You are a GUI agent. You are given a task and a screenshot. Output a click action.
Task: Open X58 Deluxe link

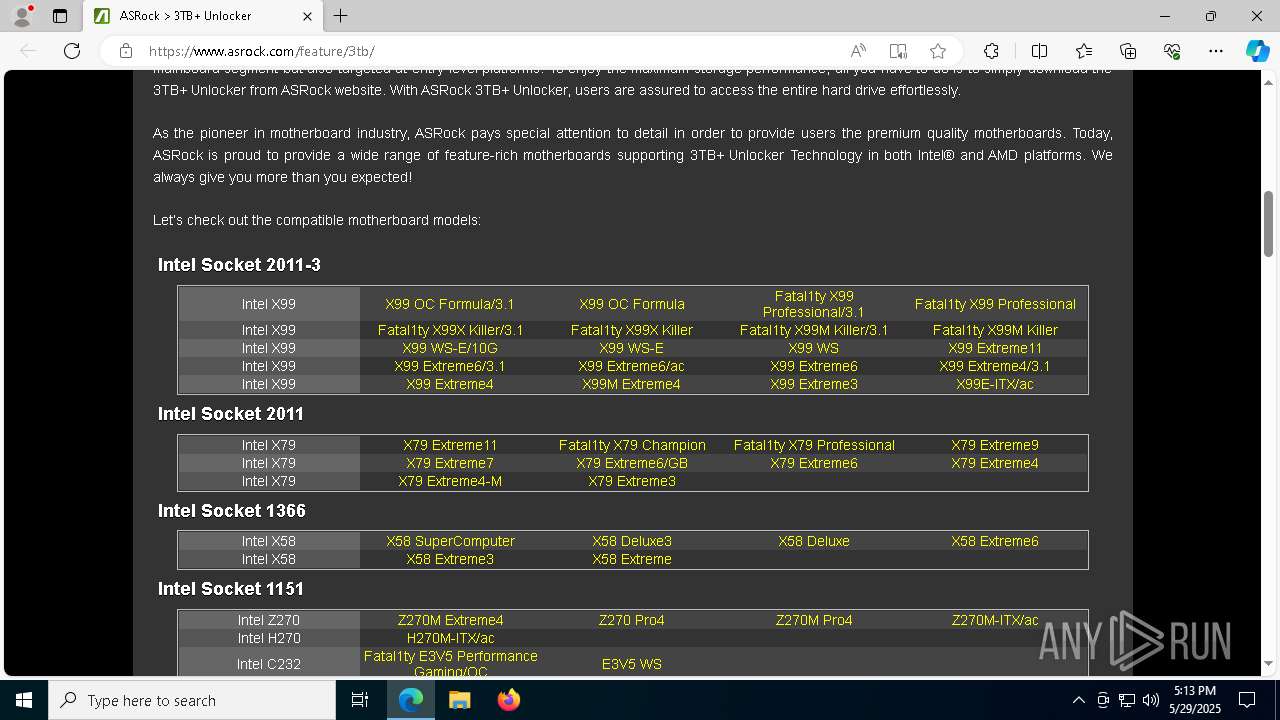pyautogui.click(x=814, y=541)
